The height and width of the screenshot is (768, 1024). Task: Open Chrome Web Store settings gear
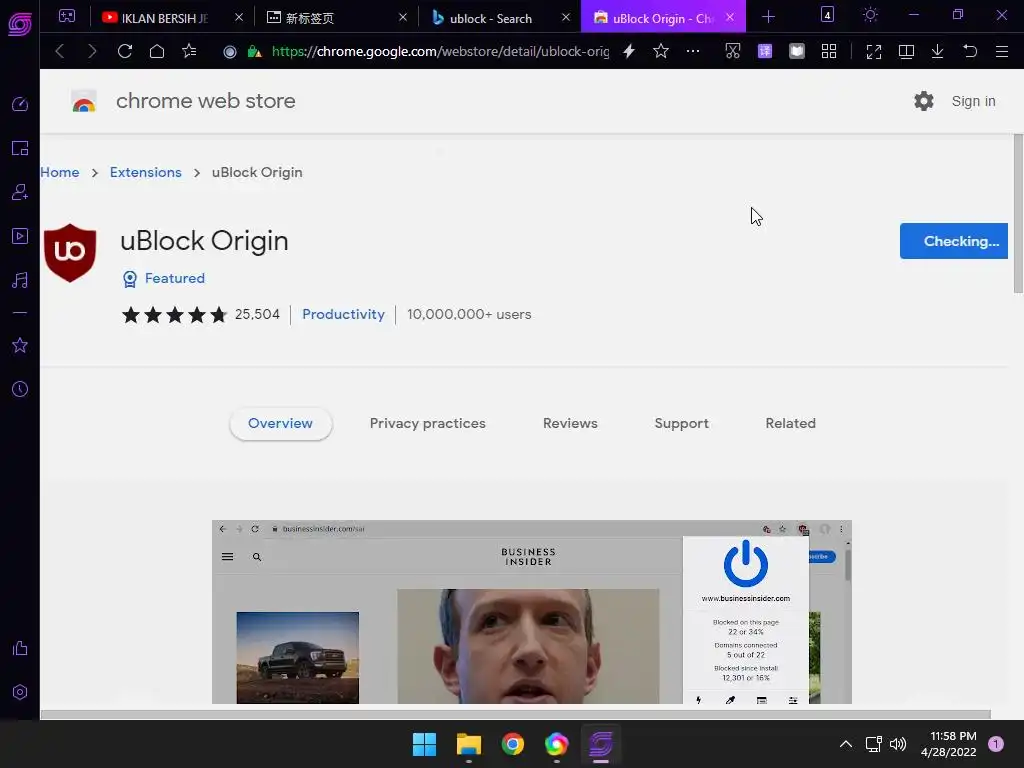(923, 101)
